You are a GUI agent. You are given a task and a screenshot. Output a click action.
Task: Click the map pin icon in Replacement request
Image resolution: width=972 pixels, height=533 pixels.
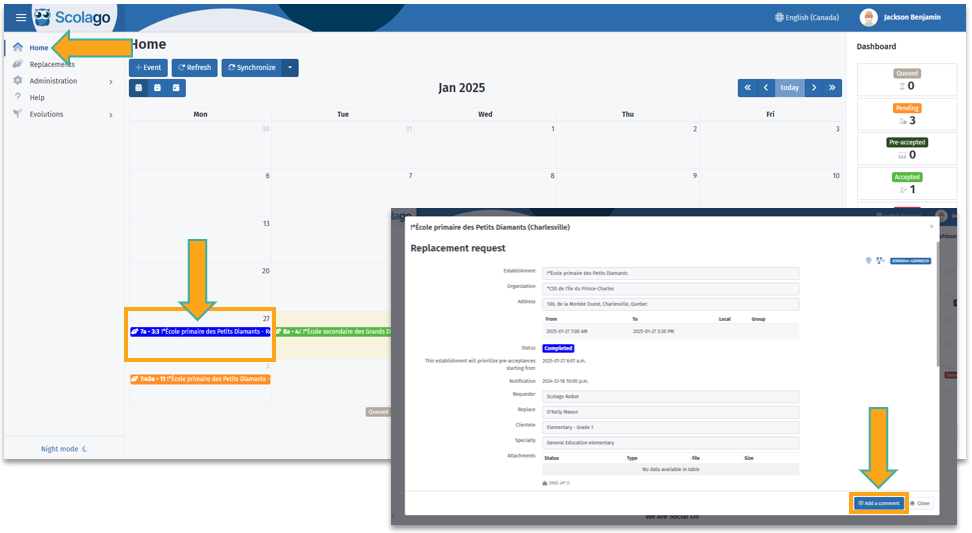868,260
